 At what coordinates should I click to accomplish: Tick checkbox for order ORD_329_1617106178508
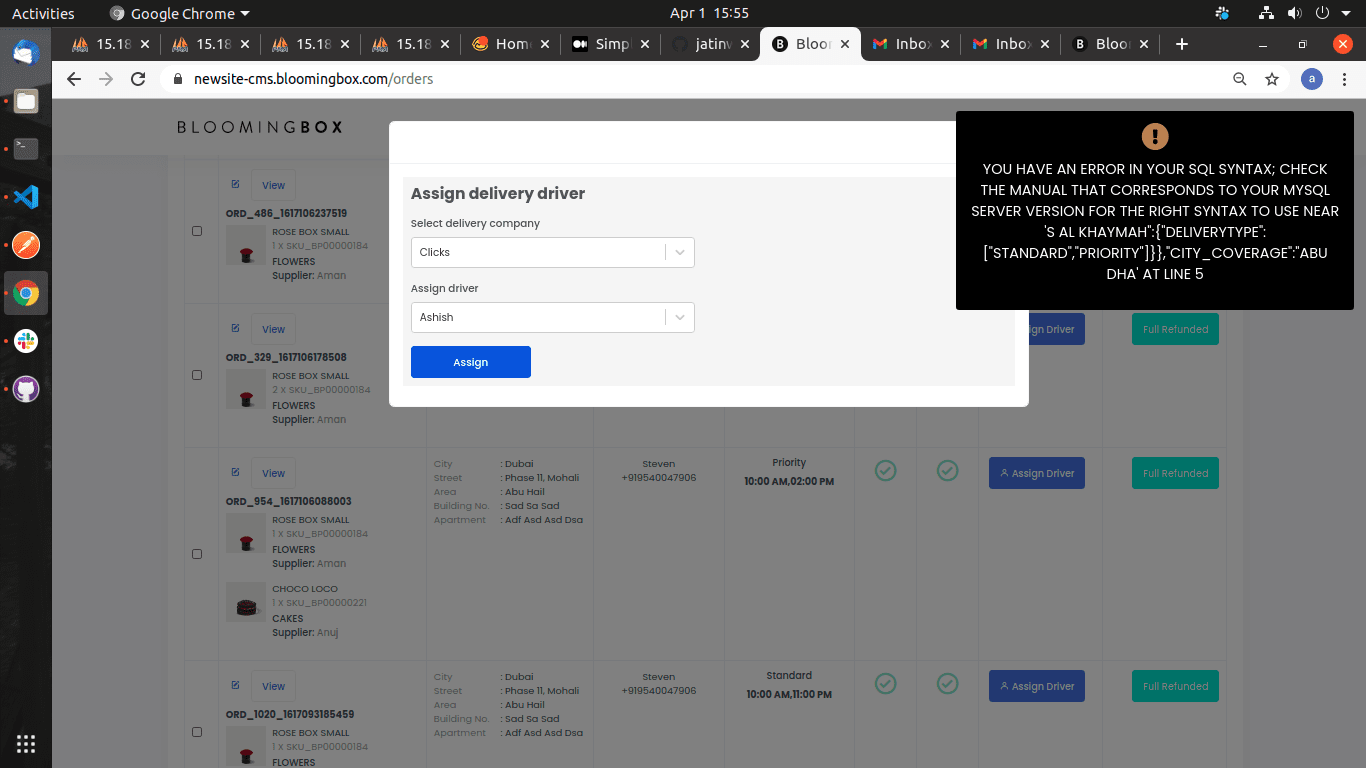pyautogui.click(x=197, y=375)
